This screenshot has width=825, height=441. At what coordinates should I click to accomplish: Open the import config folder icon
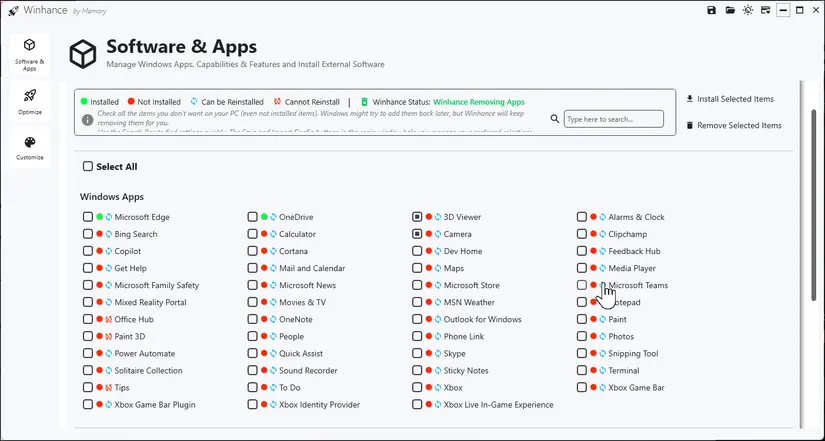click(x=730, y=10)
